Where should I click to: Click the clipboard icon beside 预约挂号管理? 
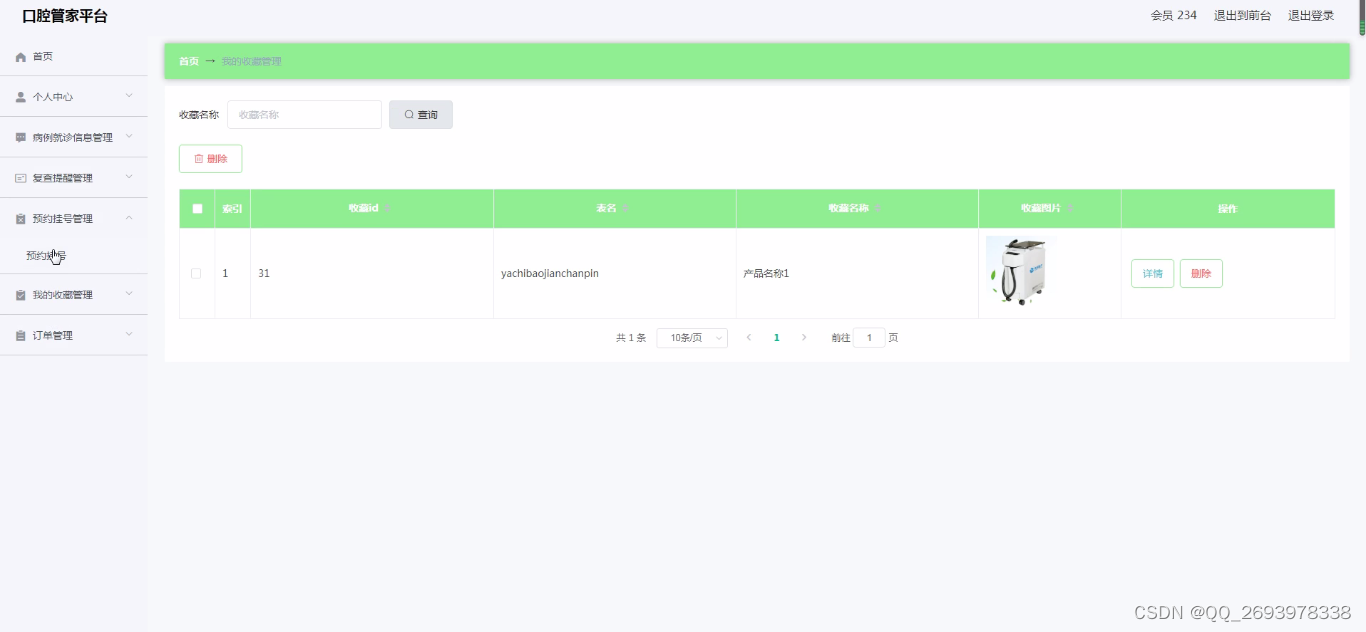(x=21, y=219)
